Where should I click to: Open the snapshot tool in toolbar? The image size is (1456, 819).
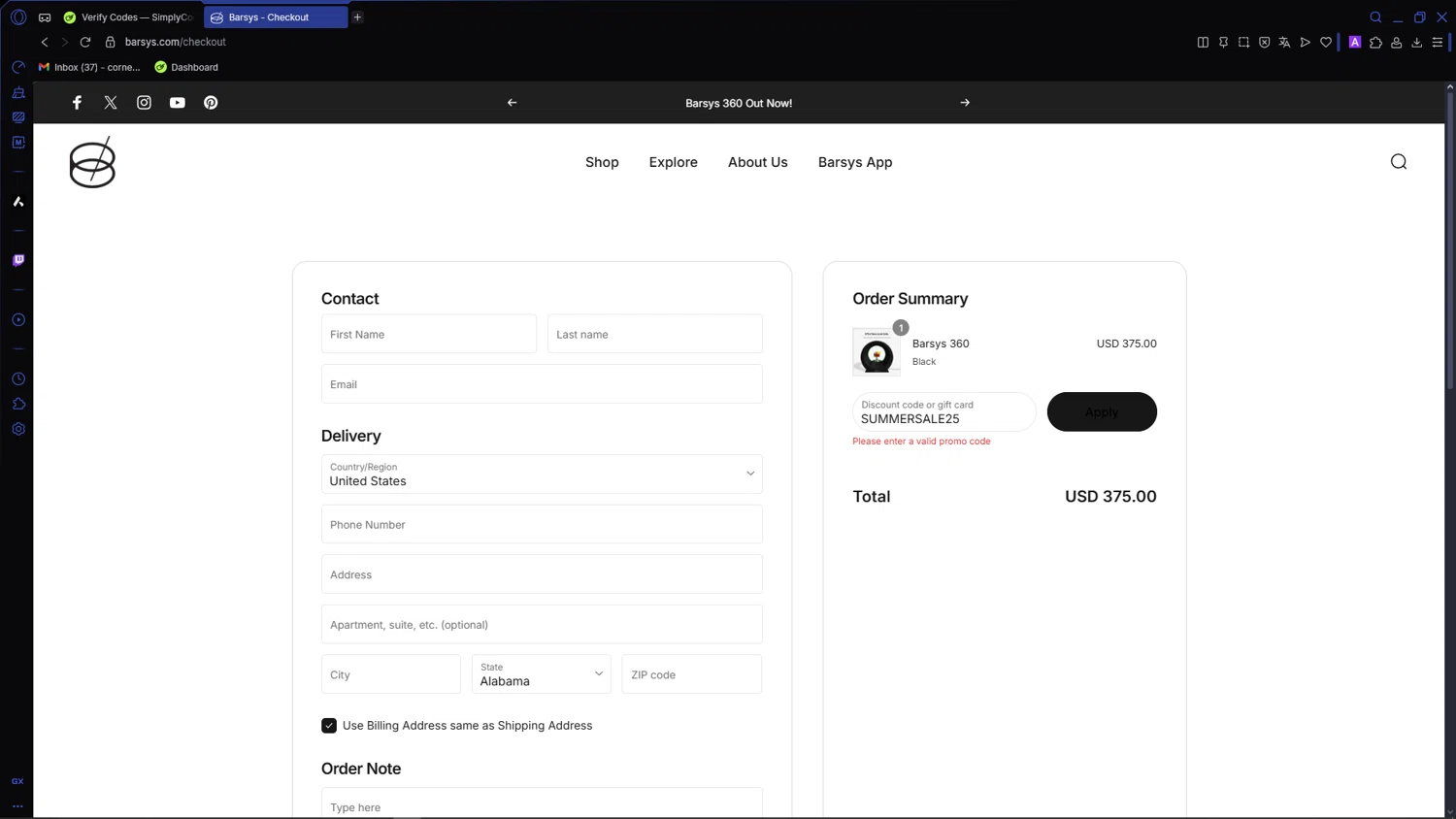point(1243,42)
